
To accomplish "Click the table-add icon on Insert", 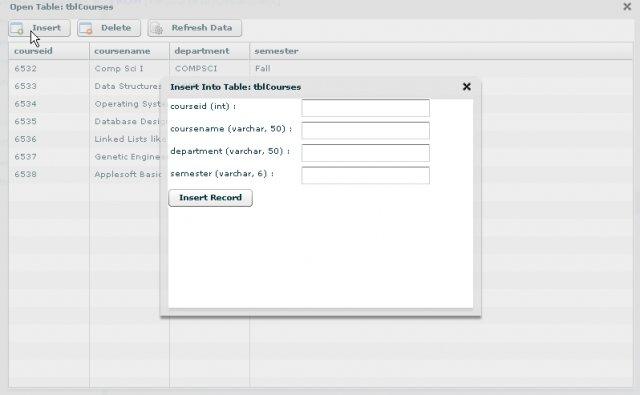I will tap(17, 29).
